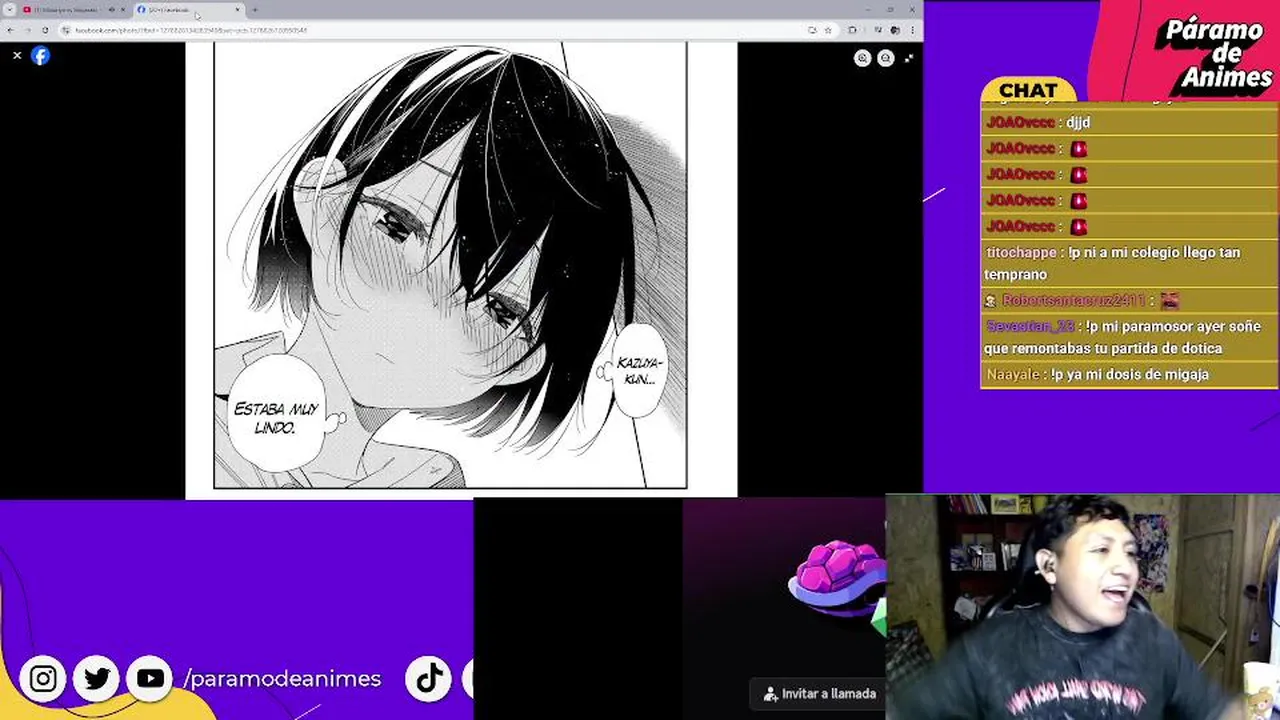The width and height of the screenshot is (1280, 720).
Task: Click the JOAOvccc 'djjd' message
Action: pos(1127,122)
